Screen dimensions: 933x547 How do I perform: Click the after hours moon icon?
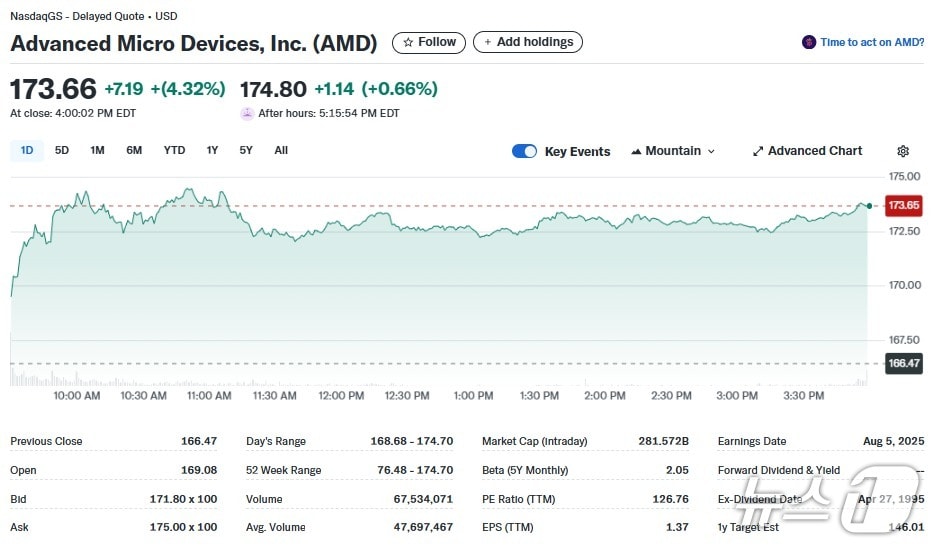pyautogui.click(x=247, y=113)
